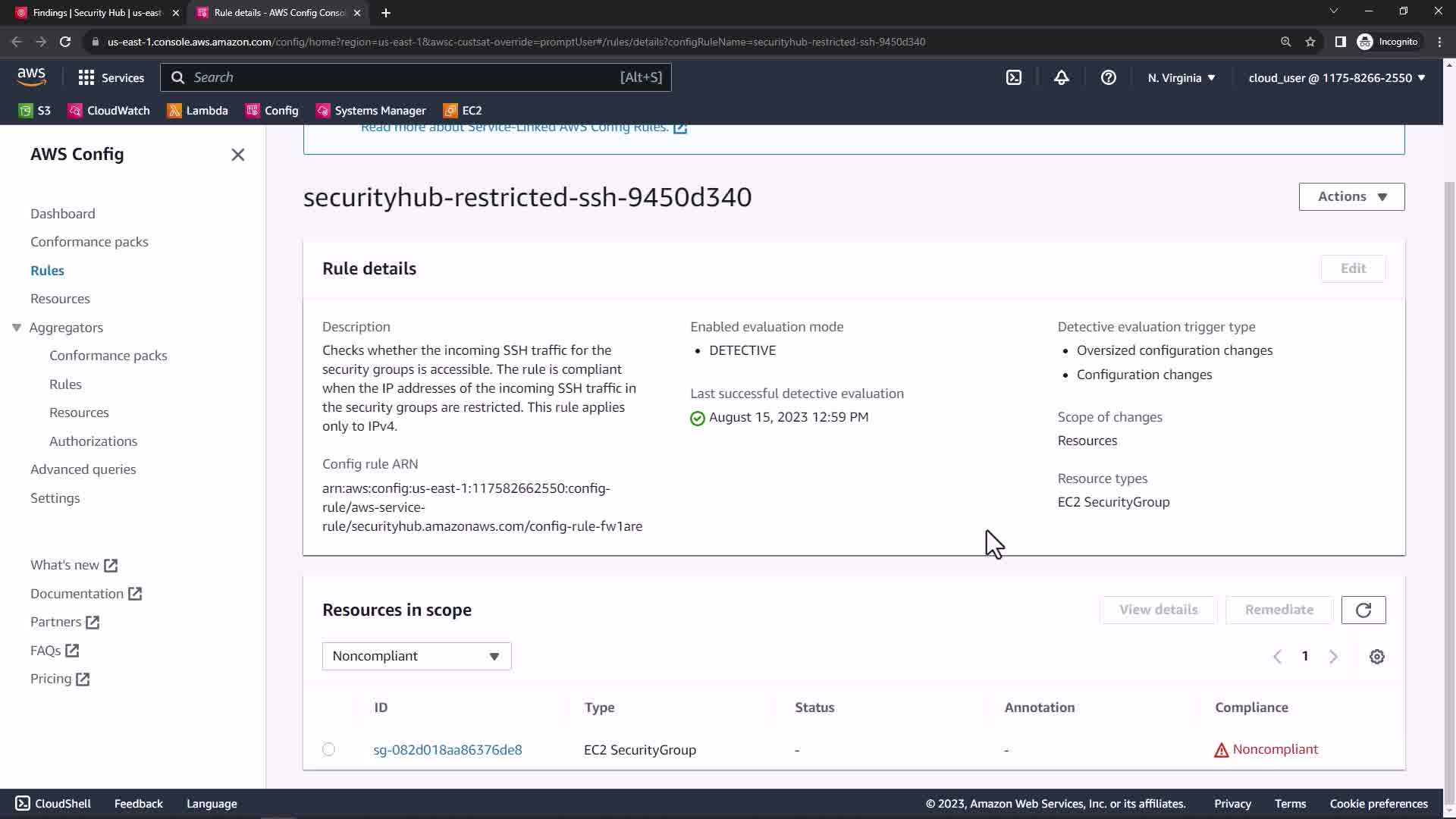The width and height of the screenshot is (1456, 819).
Task: Select radio button for sg-082d018aa86376de8
Action: click(328, 749)
